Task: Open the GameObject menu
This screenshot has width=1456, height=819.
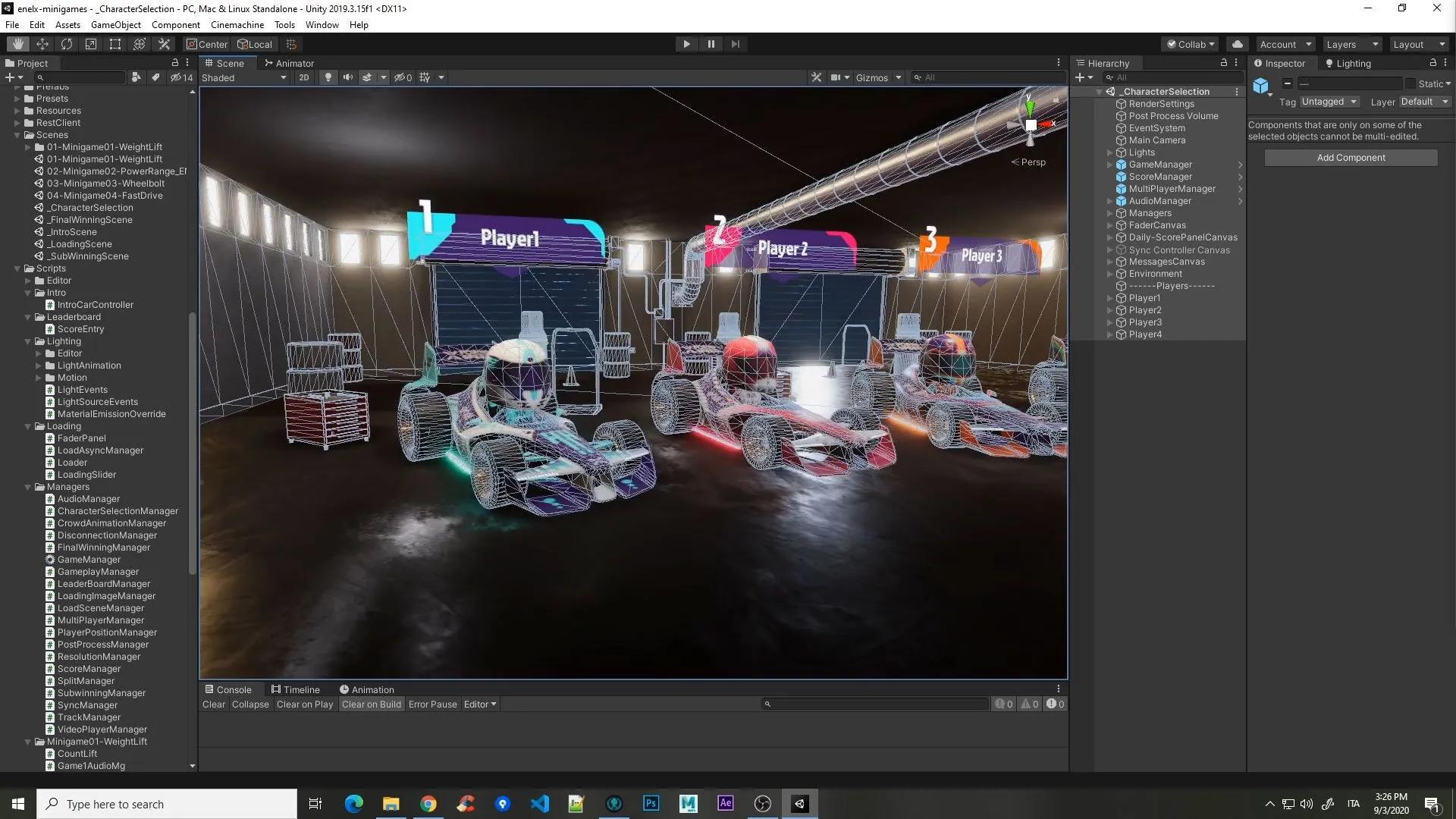Action: 115,25
